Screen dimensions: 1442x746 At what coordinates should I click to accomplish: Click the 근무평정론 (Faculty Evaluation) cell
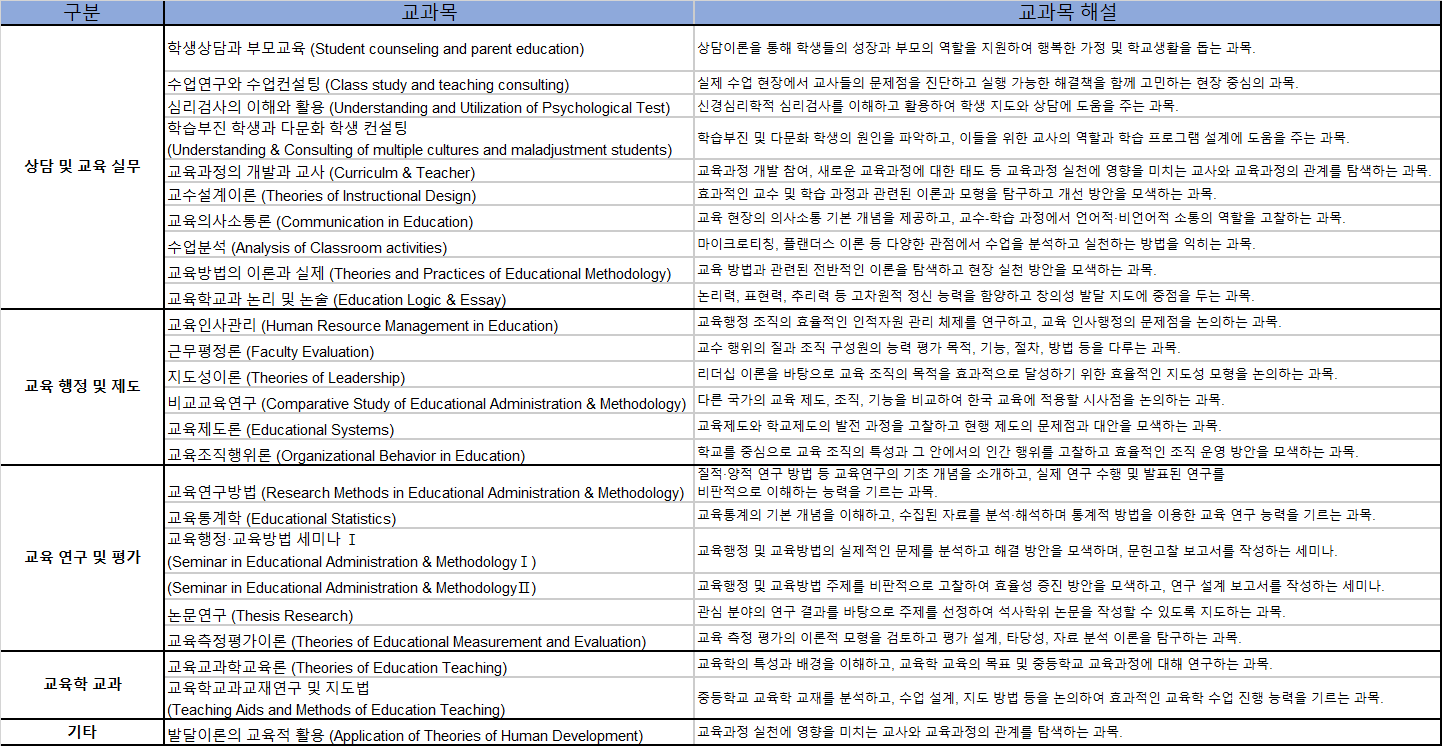tap(270, 351)
